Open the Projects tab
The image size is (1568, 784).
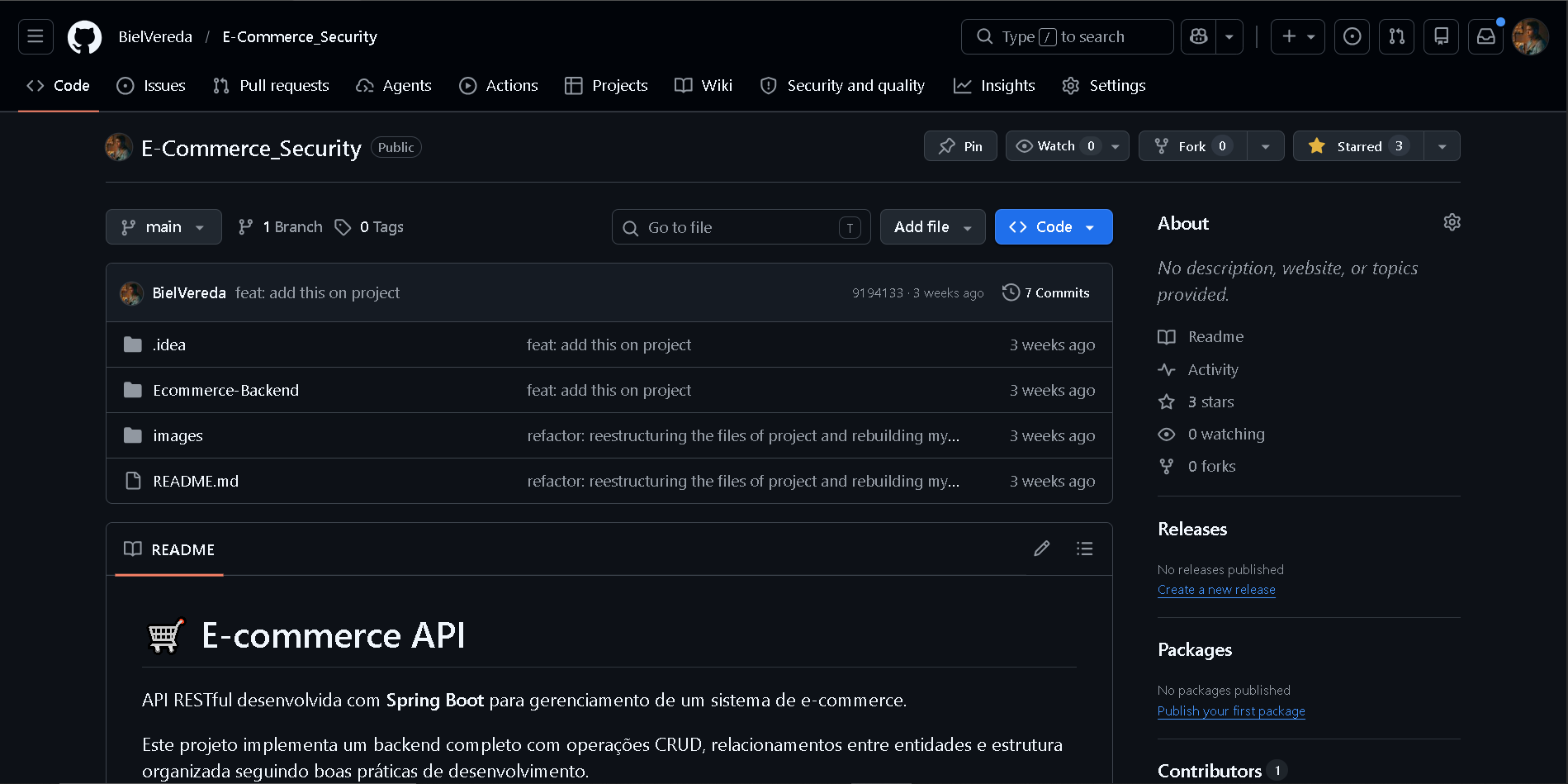pyautogui.click(x=606, y=85)
